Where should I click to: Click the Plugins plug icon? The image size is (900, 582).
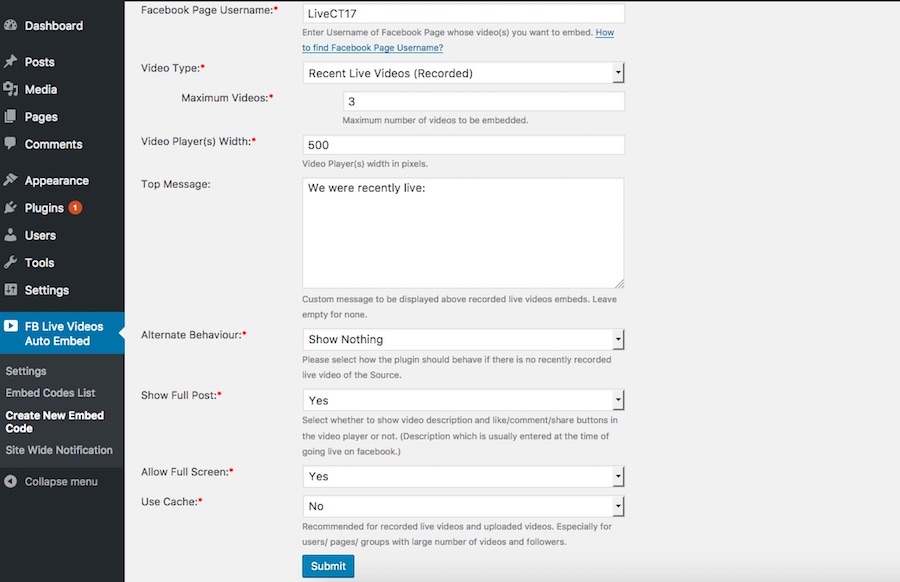11,208
